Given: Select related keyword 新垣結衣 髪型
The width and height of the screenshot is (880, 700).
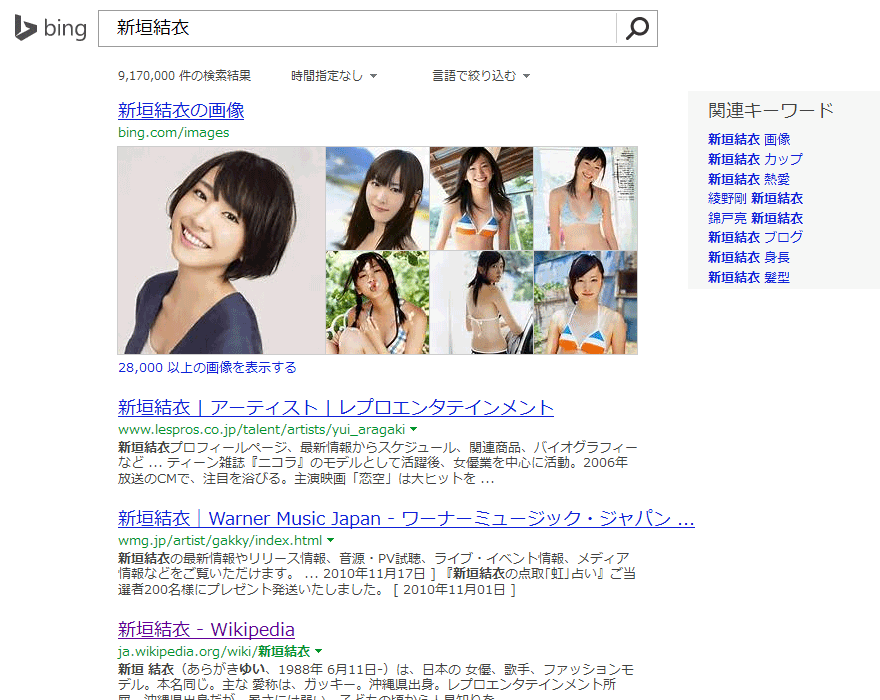Looking at the screenshot, I should click(749, 277).
